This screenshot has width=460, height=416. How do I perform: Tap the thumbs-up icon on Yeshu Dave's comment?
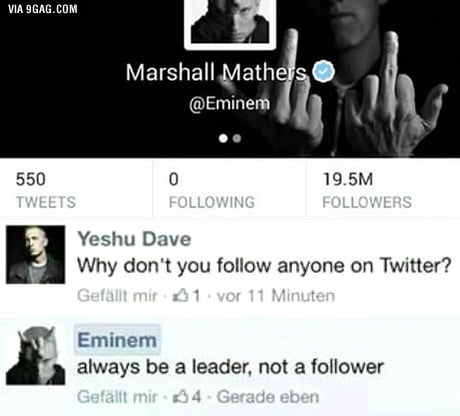pos(180,295)
